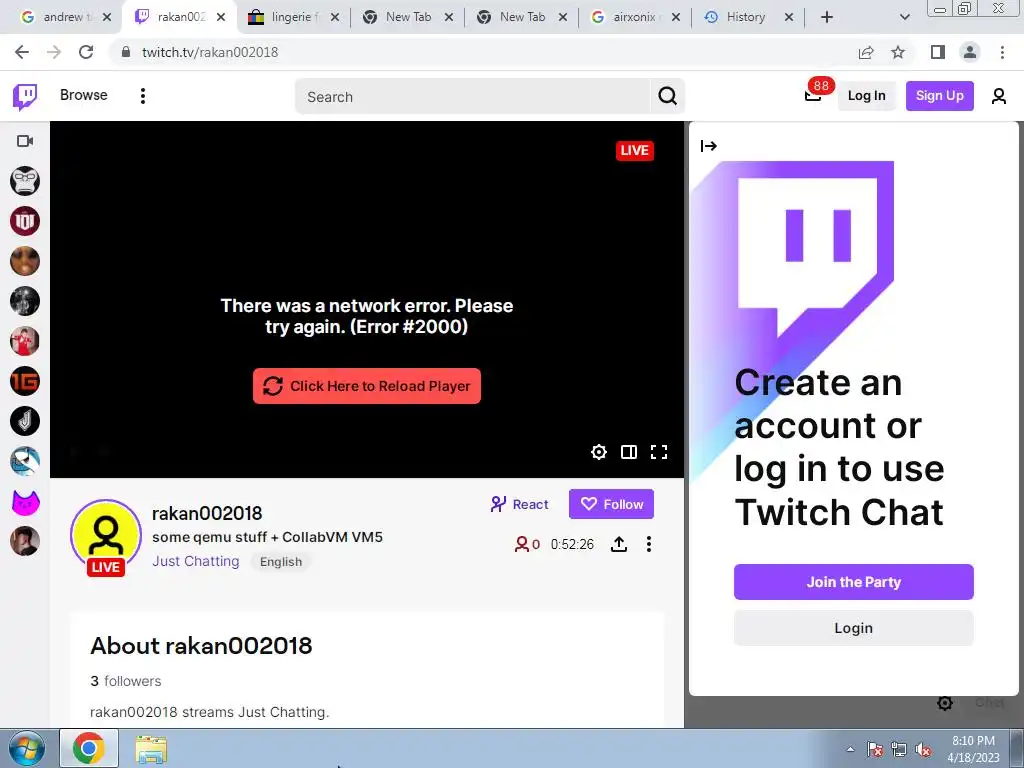1024x768 pixels.
Task: Click the LIVE badge on player
Action: (x=634, y=151)
